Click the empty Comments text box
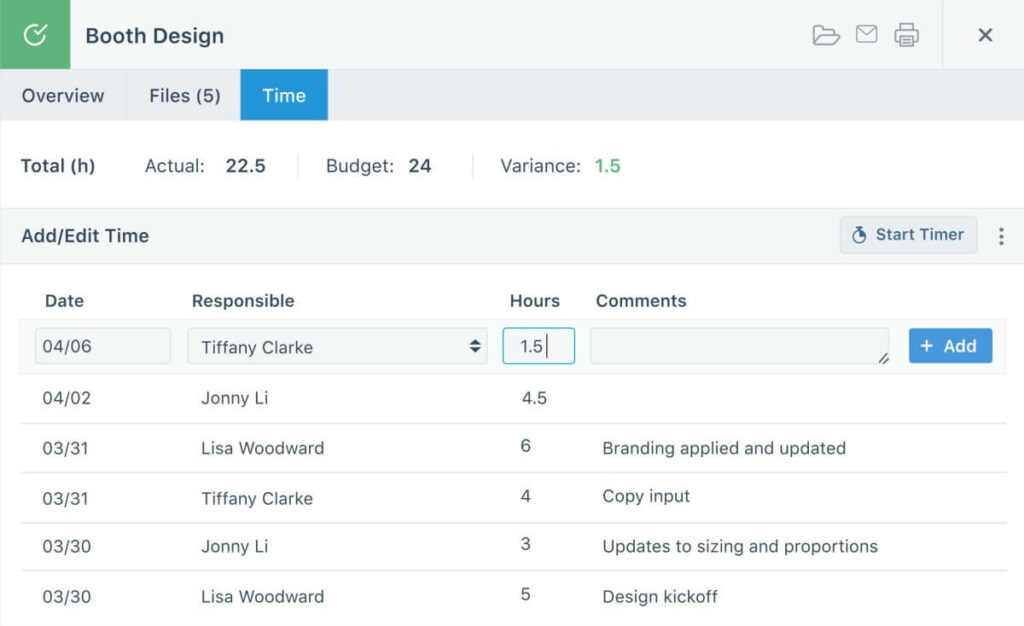This screenshot has height=626, width=1024. 738,347
